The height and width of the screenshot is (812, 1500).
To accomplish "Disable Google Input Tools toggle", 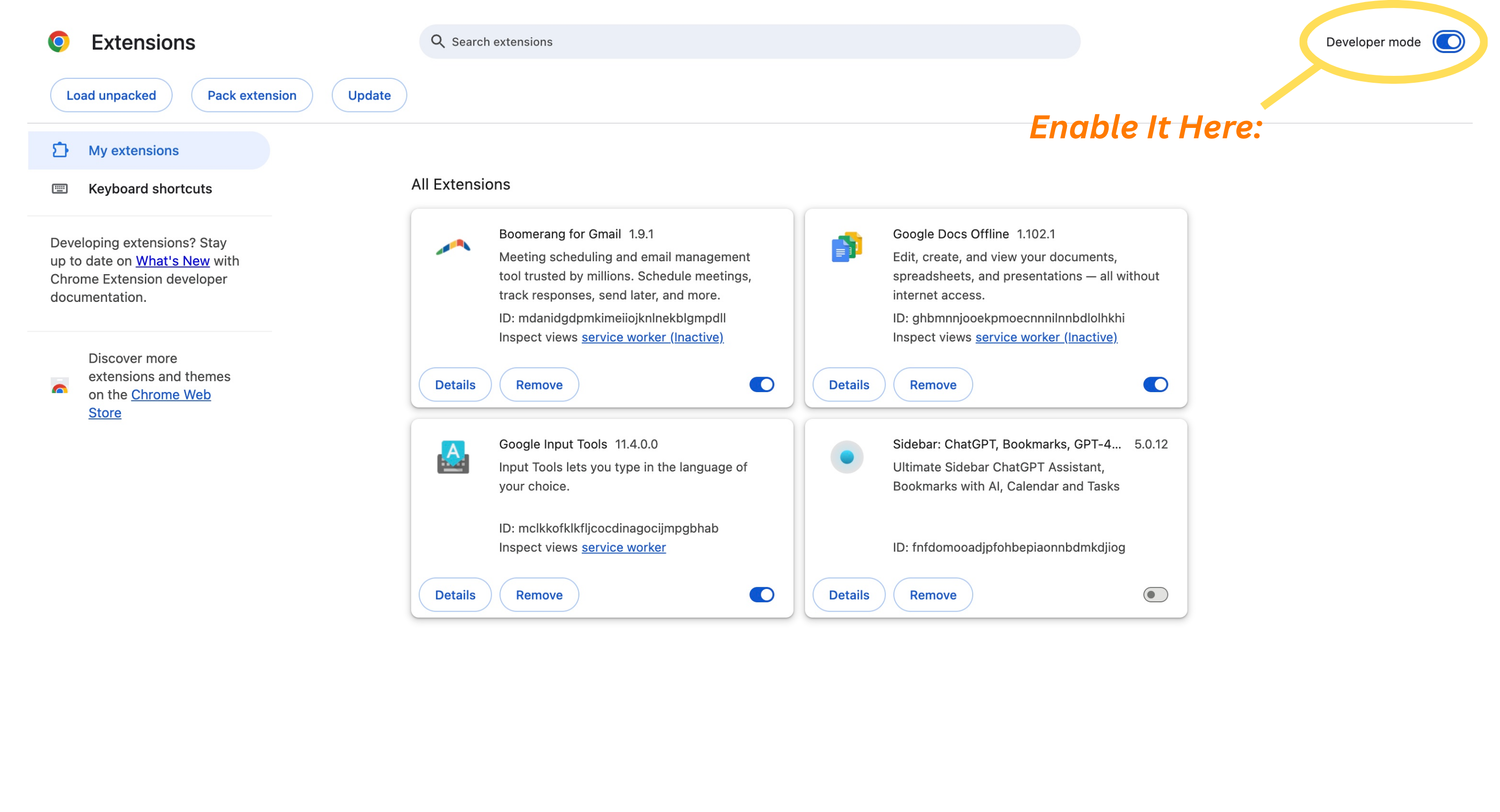I will (761, 594).
